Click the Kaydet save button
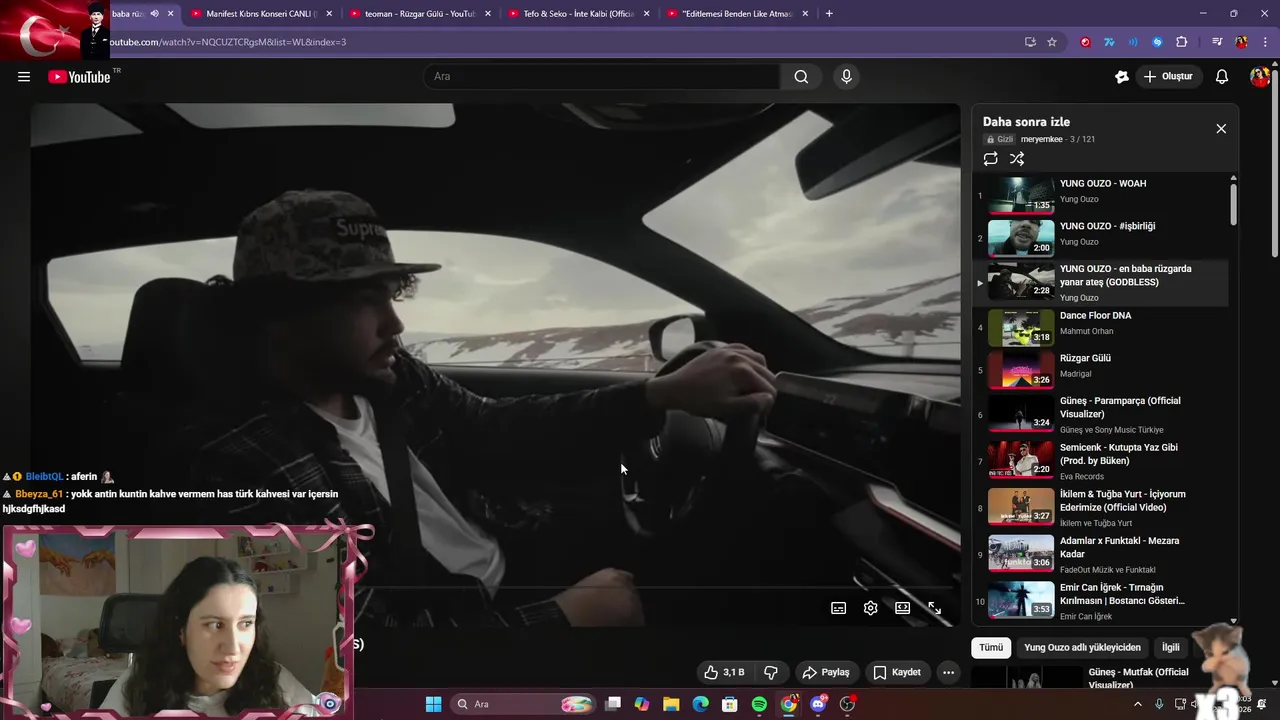This screenshot has height=720, width=1280. click(x=897, y=673)
